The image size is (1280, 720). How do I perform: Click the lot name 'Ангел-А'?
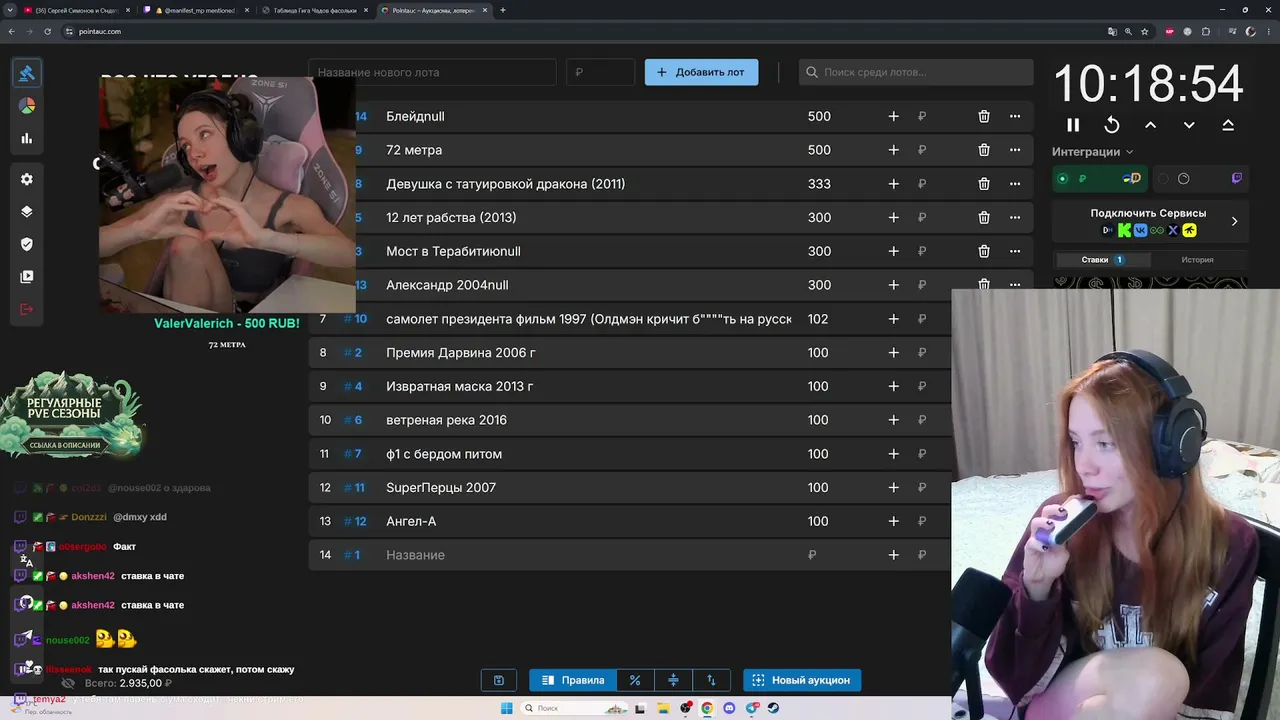tap(411, 521)
